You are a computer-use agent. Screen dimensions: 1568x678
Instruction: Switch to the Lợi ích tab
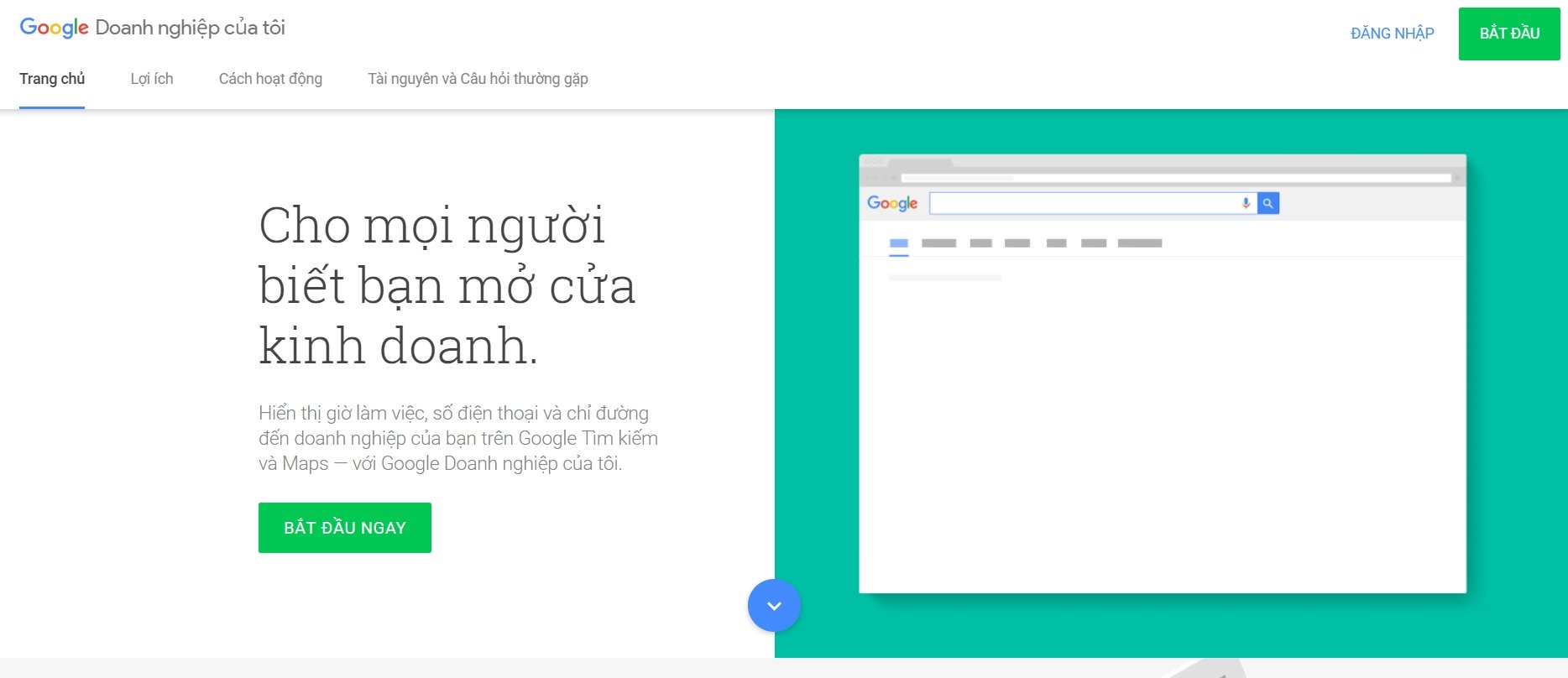[x=152, y=79]
